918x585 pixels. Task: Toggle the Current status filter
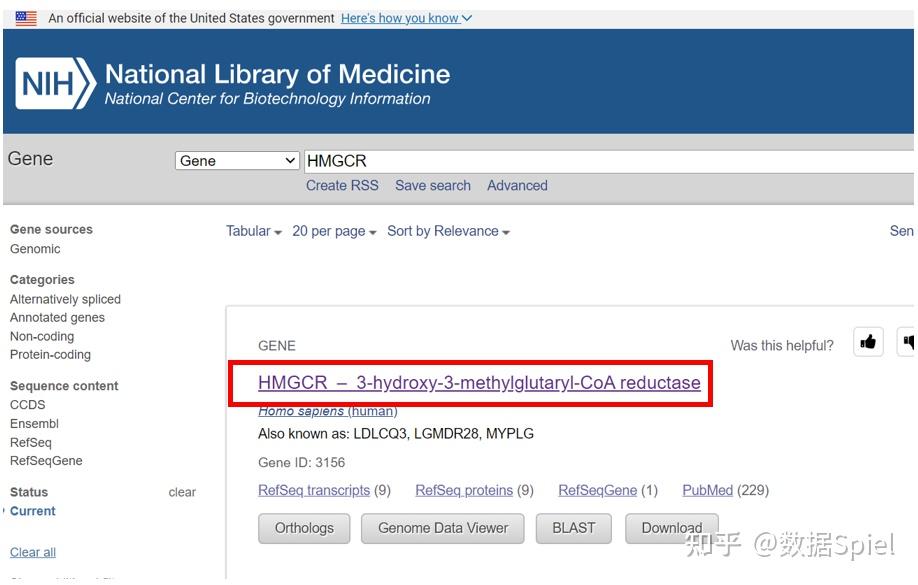pos(33,511)
